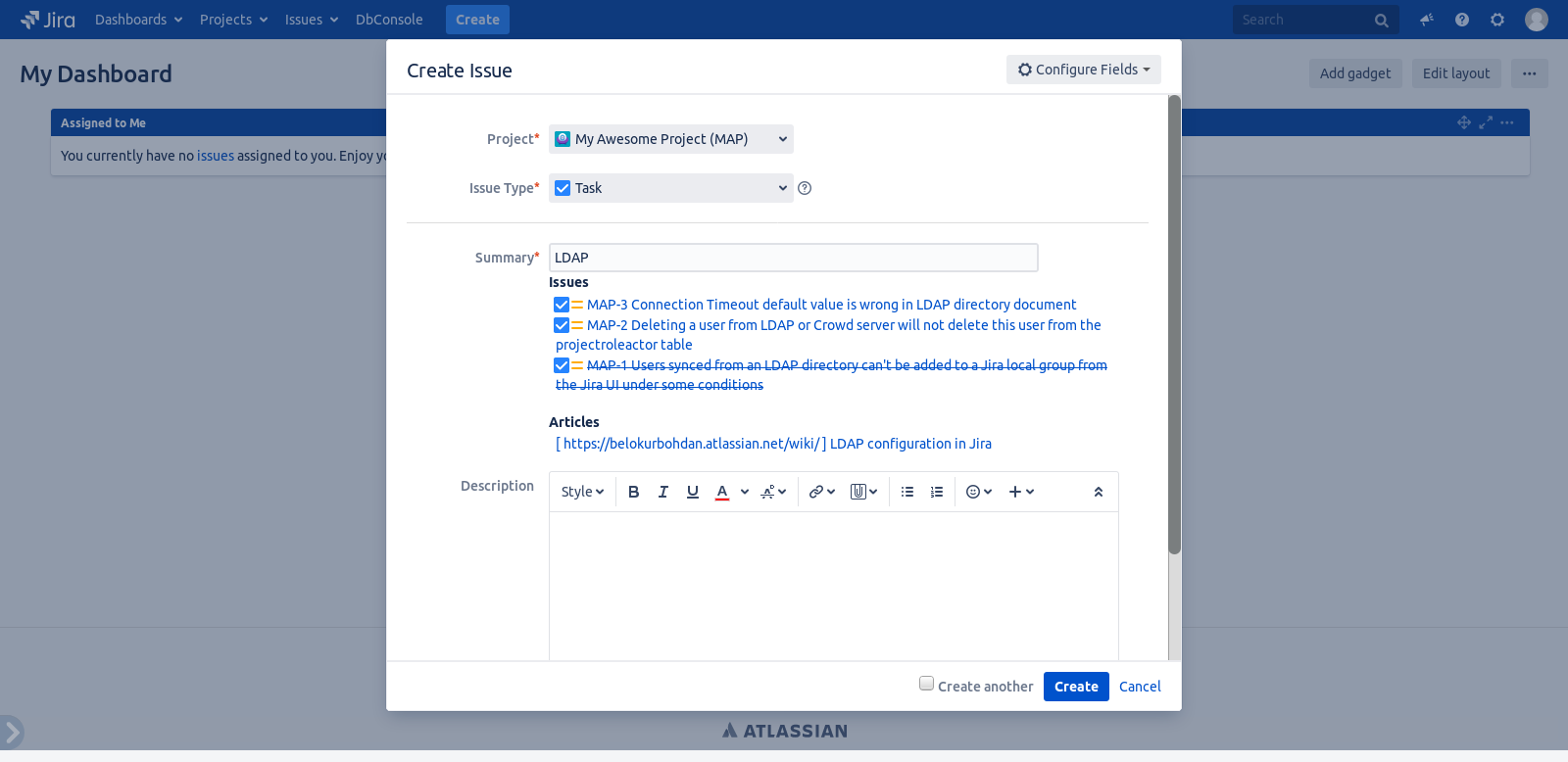Insert a bullet list

tap(907, 492)
